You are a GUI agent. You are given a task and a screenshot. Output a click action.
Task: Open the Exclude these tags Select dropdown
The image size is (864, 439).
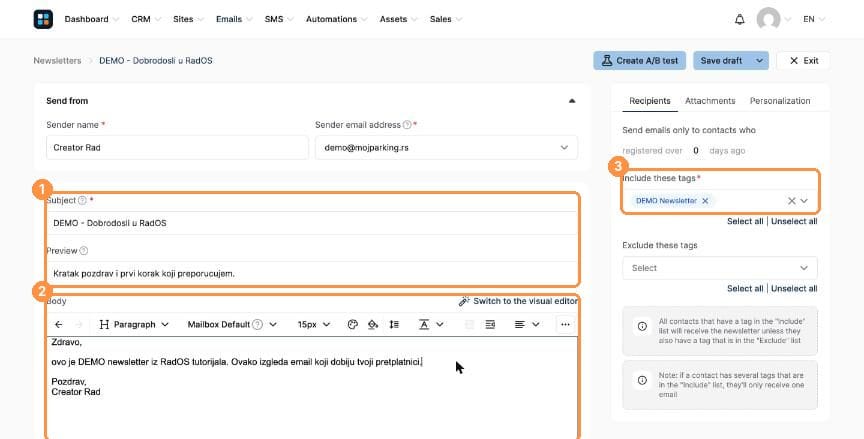720,268
